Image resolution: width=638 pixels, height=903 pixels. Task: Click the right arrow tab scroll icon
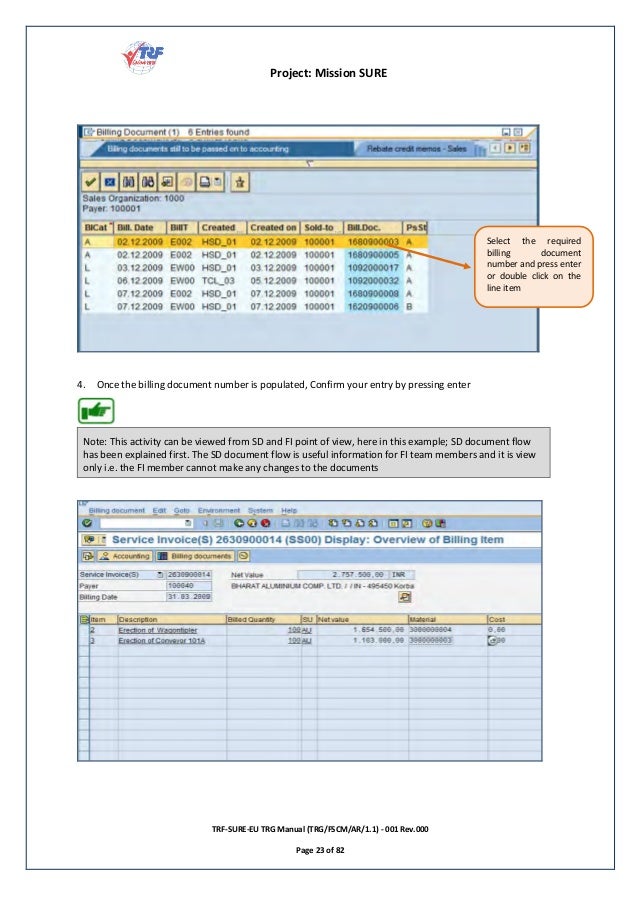pos(510,148)
